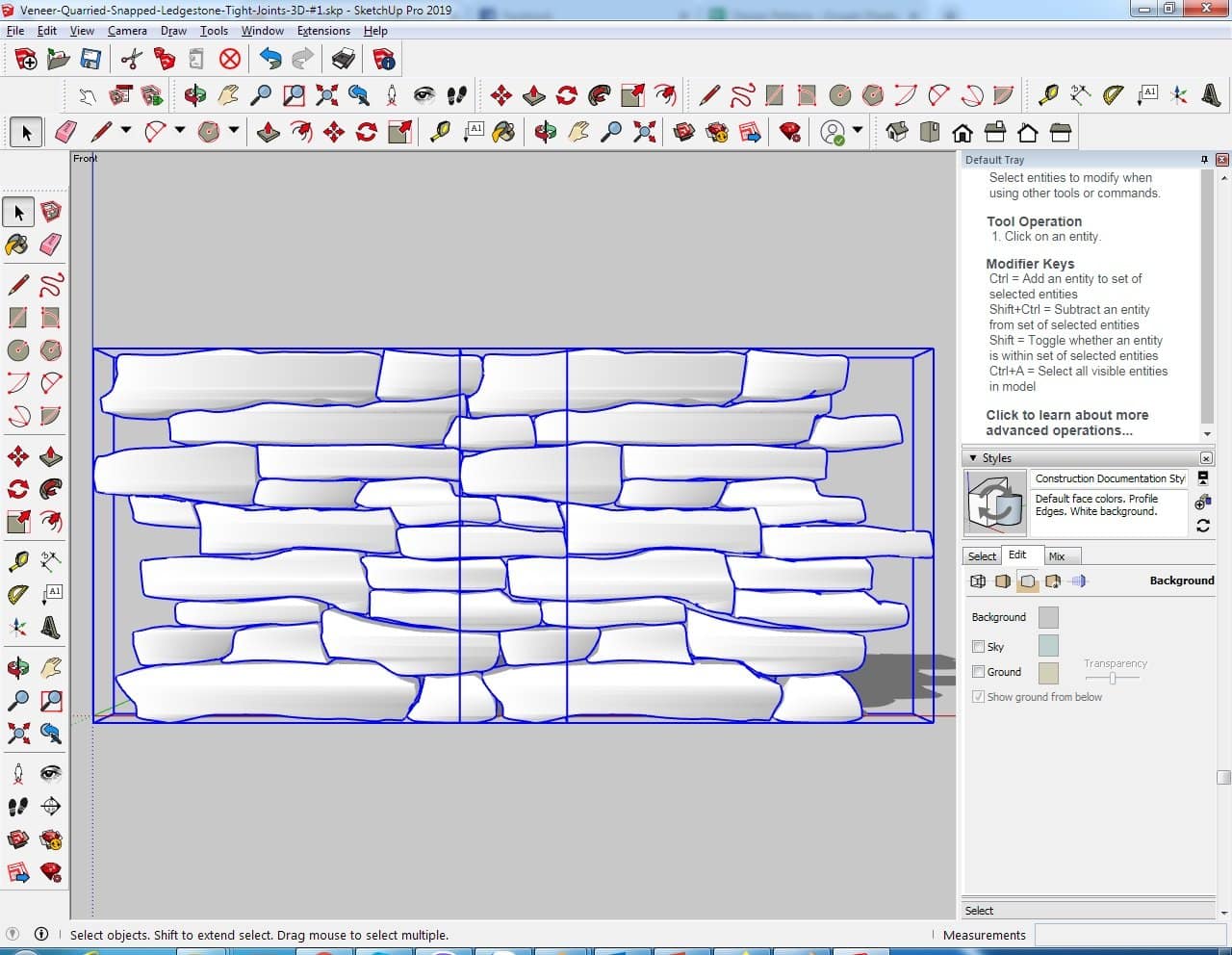Switch to the Mix tab
1232x955 pixels.
(1057, 556)
